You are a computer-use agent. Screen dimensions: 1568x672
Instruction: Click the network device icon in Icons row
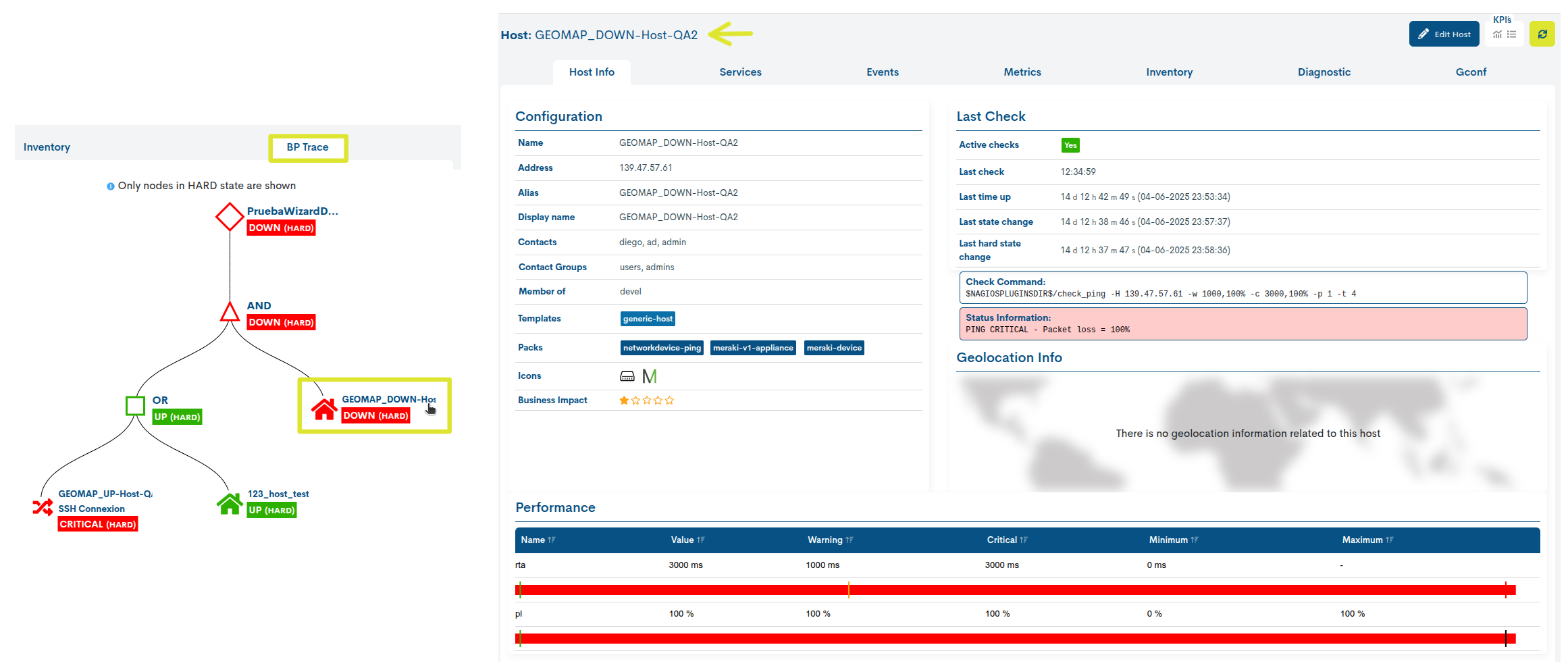pyautogui.click(x=627, y=376)
